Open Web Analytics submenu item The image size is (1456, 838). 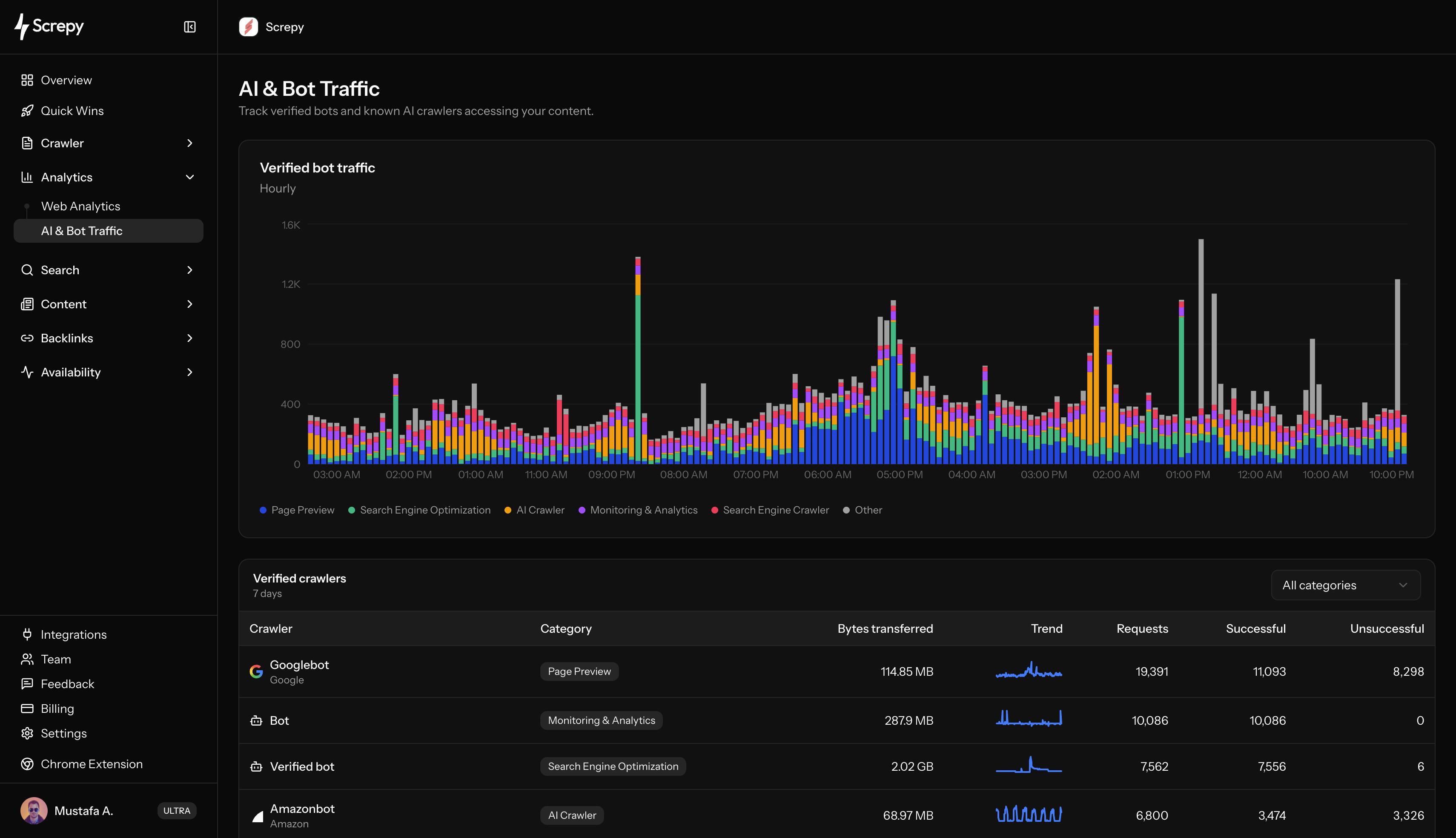click(x=80, y=206)
